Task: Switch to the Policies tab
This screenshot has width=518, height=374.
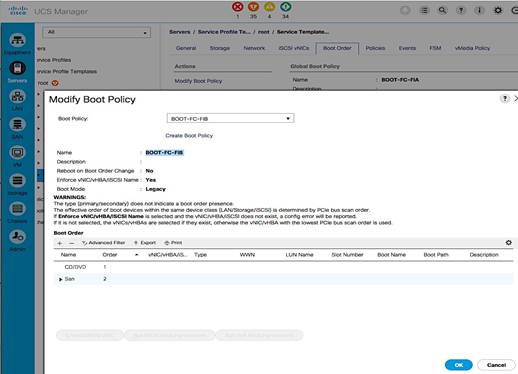Action: [x=375, y=48]
